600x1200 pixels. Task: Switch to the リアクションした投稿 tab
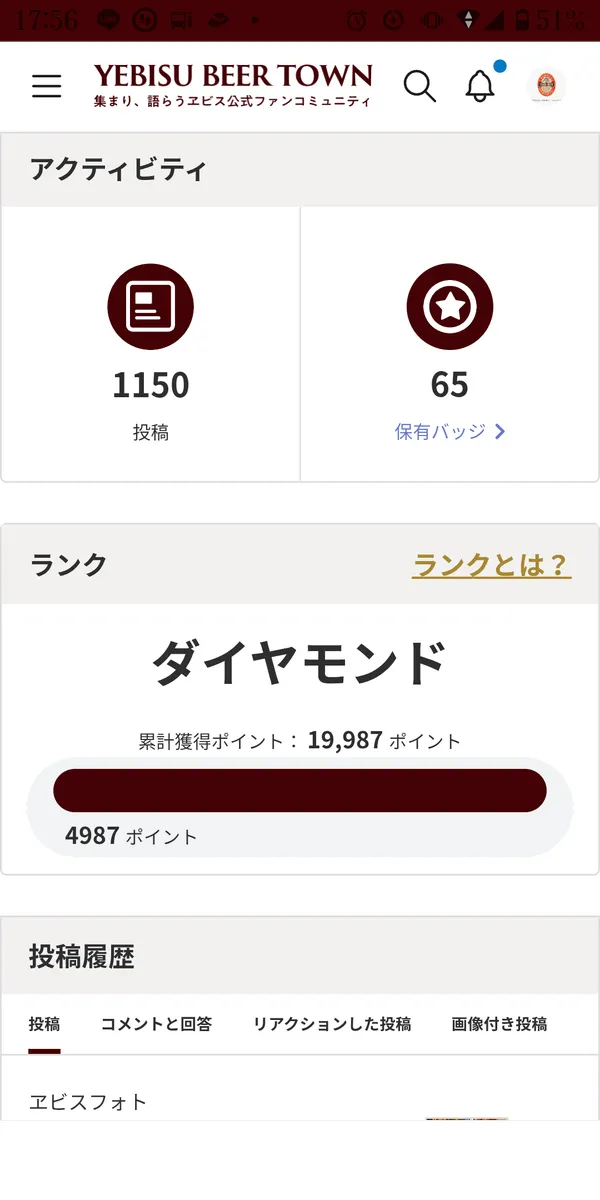[331, 1024]
